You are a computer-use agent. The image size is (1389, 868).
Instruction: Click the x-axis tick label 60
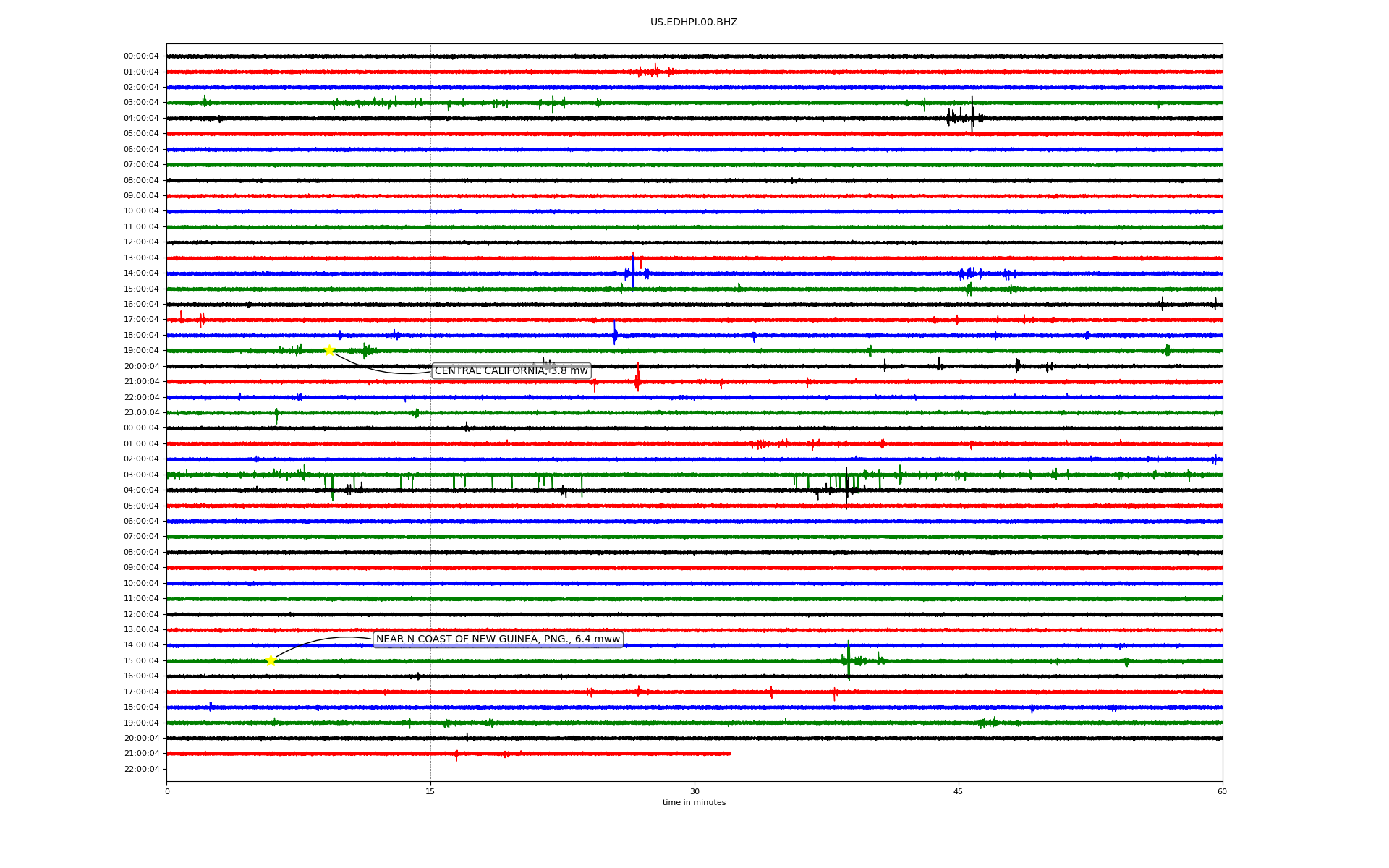(x=1222, y=792)
